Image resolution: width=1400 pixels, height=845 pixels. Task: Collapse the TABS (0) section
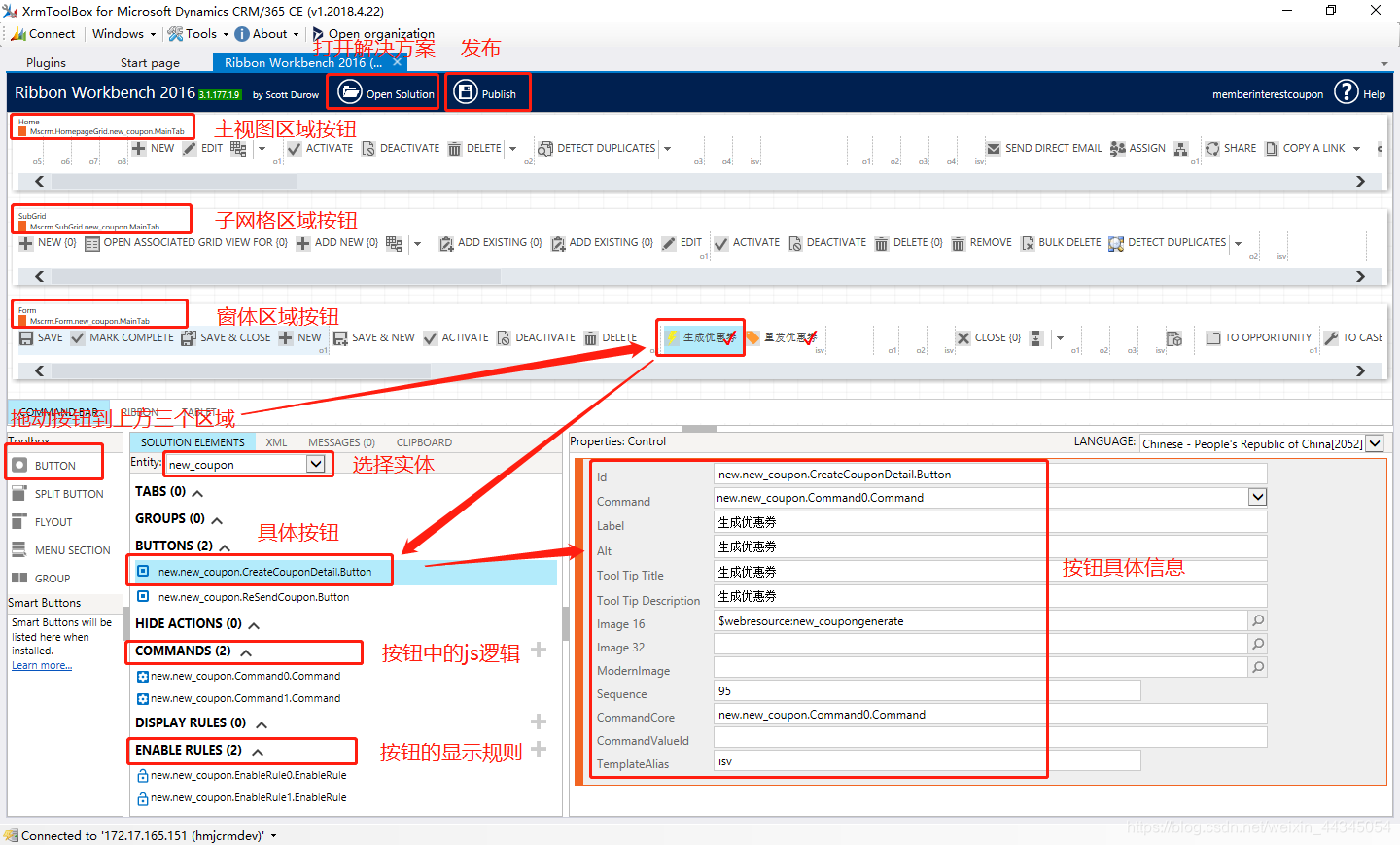[x=197, y=493]
